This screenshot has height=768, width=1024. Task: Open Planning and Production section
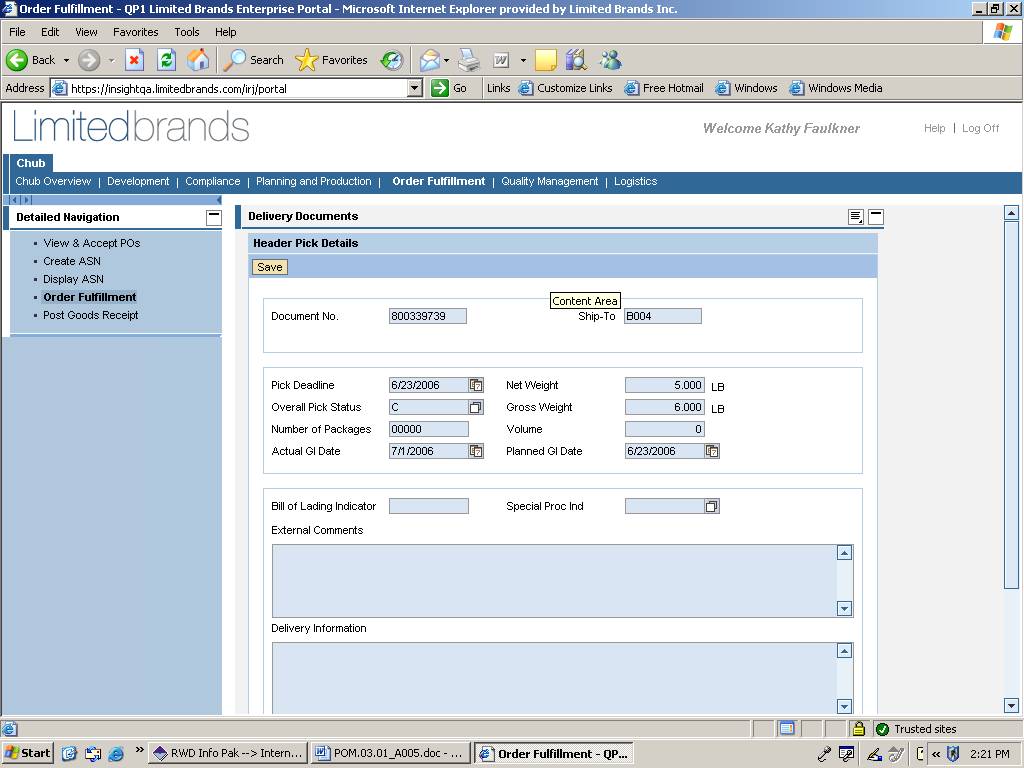[x=313, y=182]
